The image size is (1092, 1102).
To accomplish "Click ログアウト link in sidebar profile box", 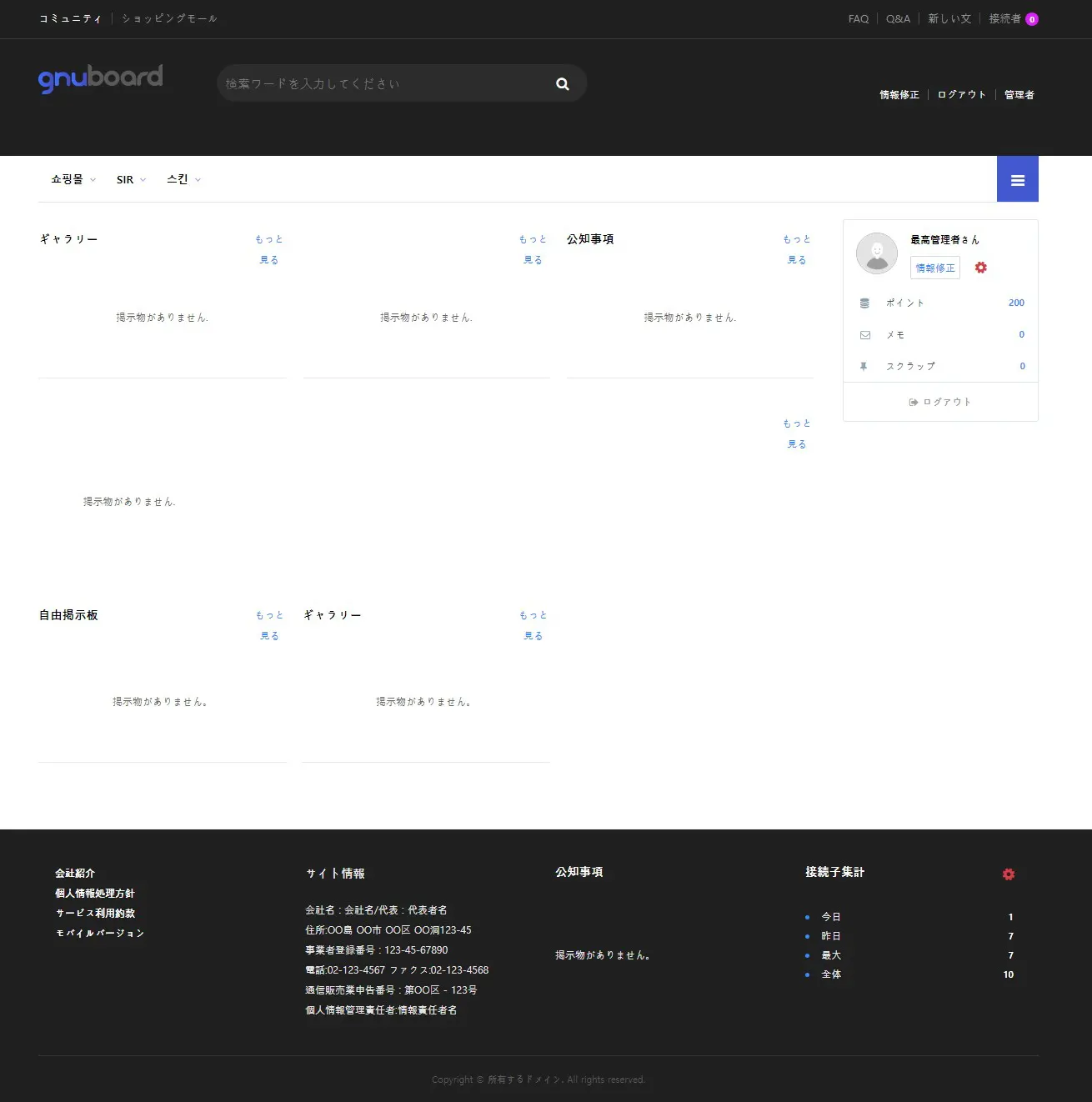I will pyautogui.click(x=940, y=402).
